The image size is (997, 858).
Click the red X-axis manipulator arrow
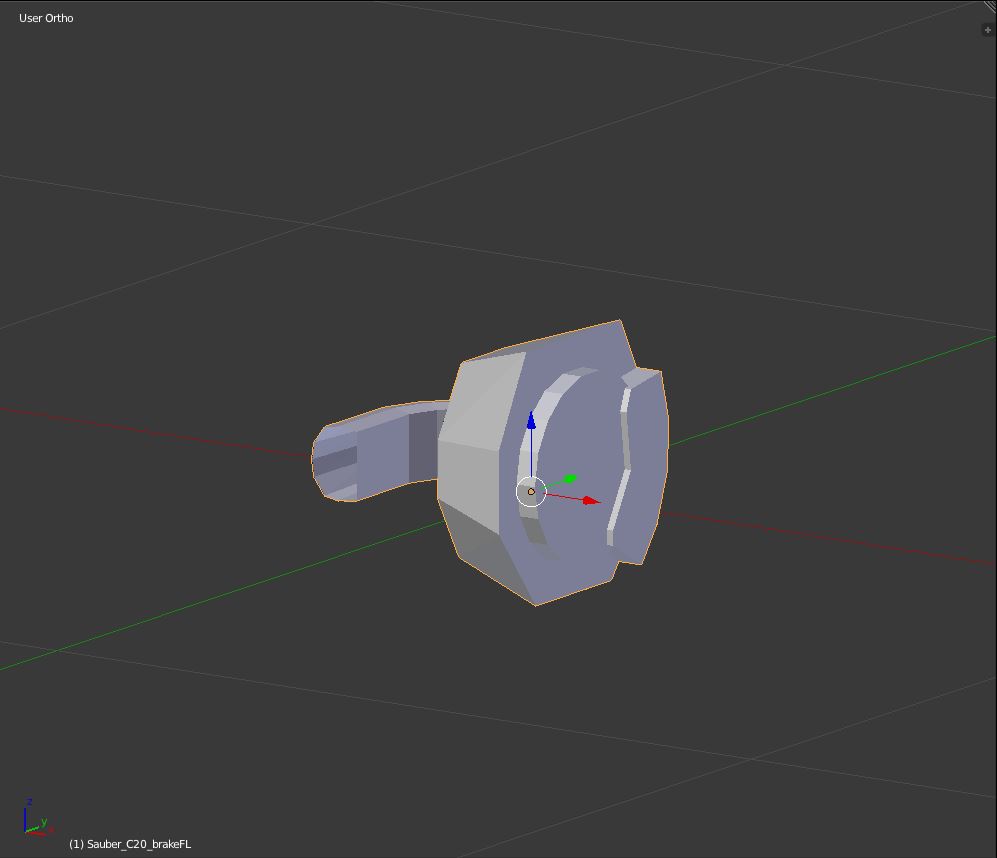(x=591, y=501)
